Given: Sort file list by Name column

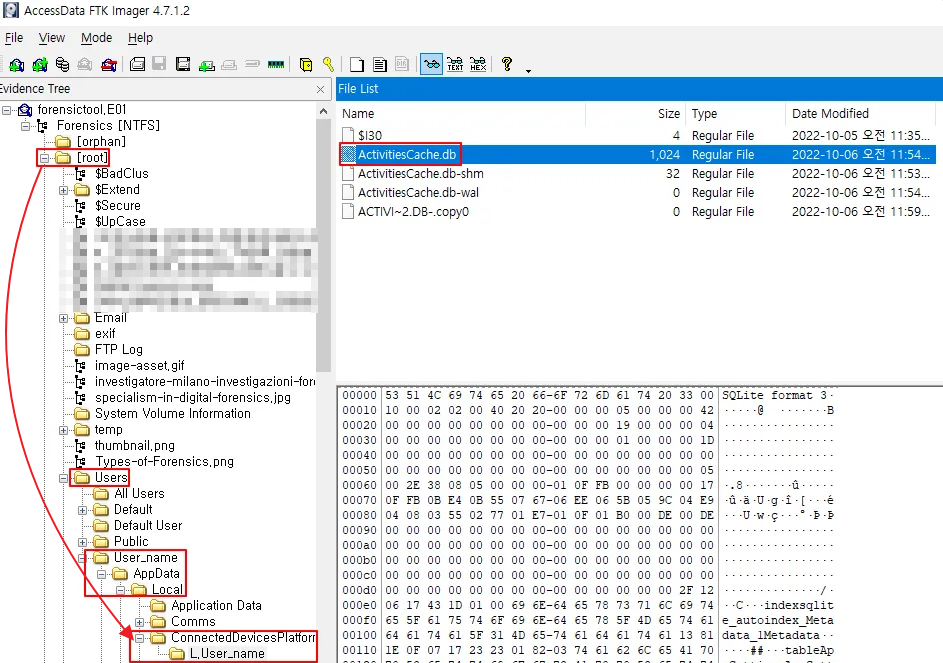Looking at the screenshot, I should [x=461, y=114].
